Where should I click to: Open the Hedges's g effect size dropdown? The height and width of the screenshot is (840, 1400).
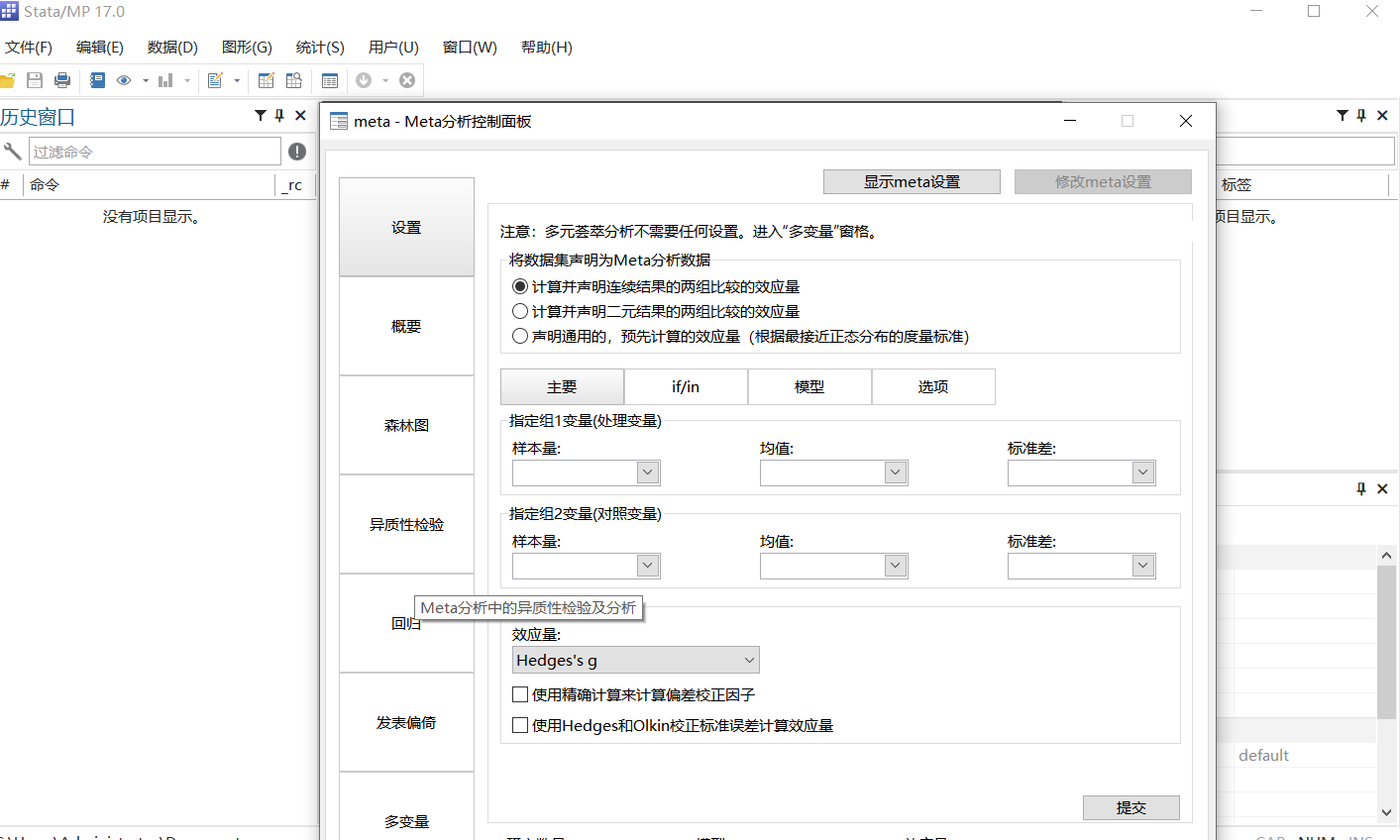point(636,660)
